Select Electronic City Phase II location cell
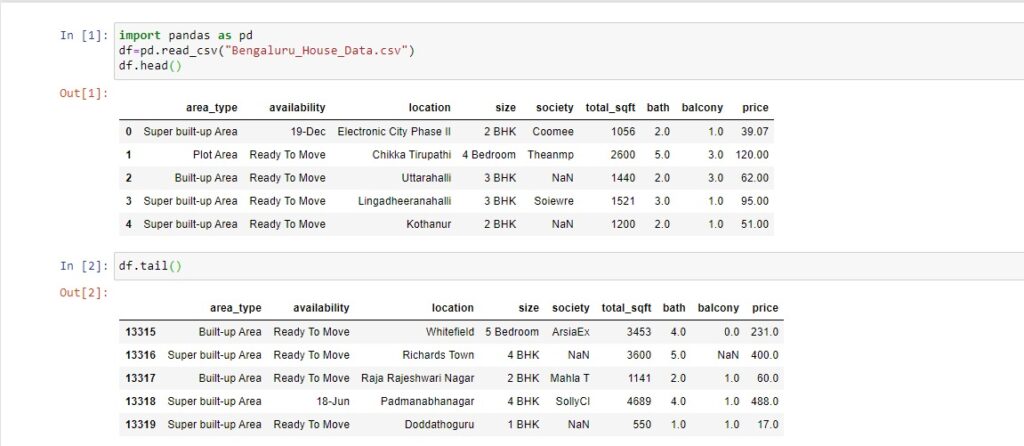Screen dimensions: 1024x446 coord(394,131)
